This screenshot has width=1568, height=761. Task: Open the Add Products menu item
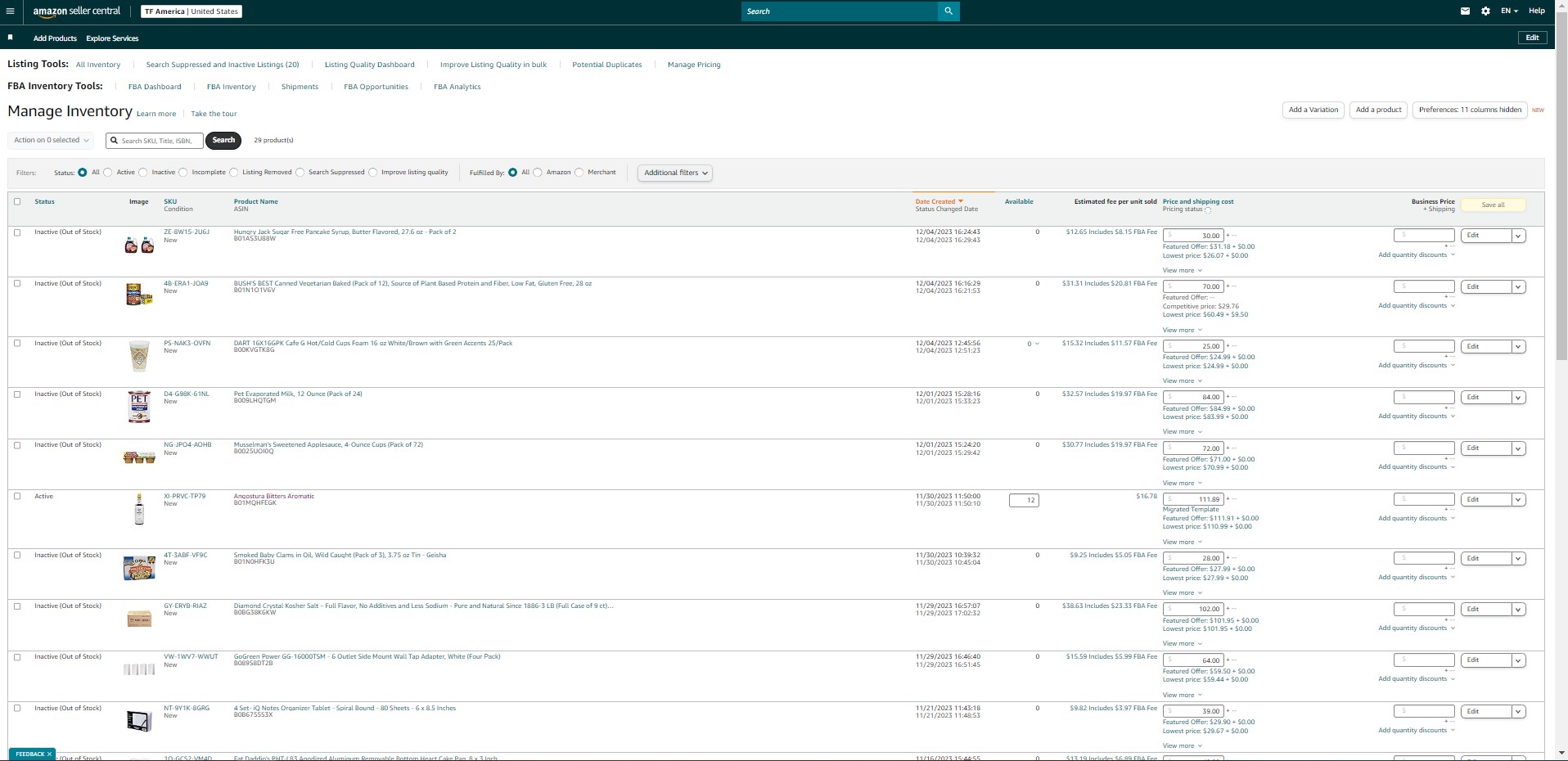(x=55, y=38)
